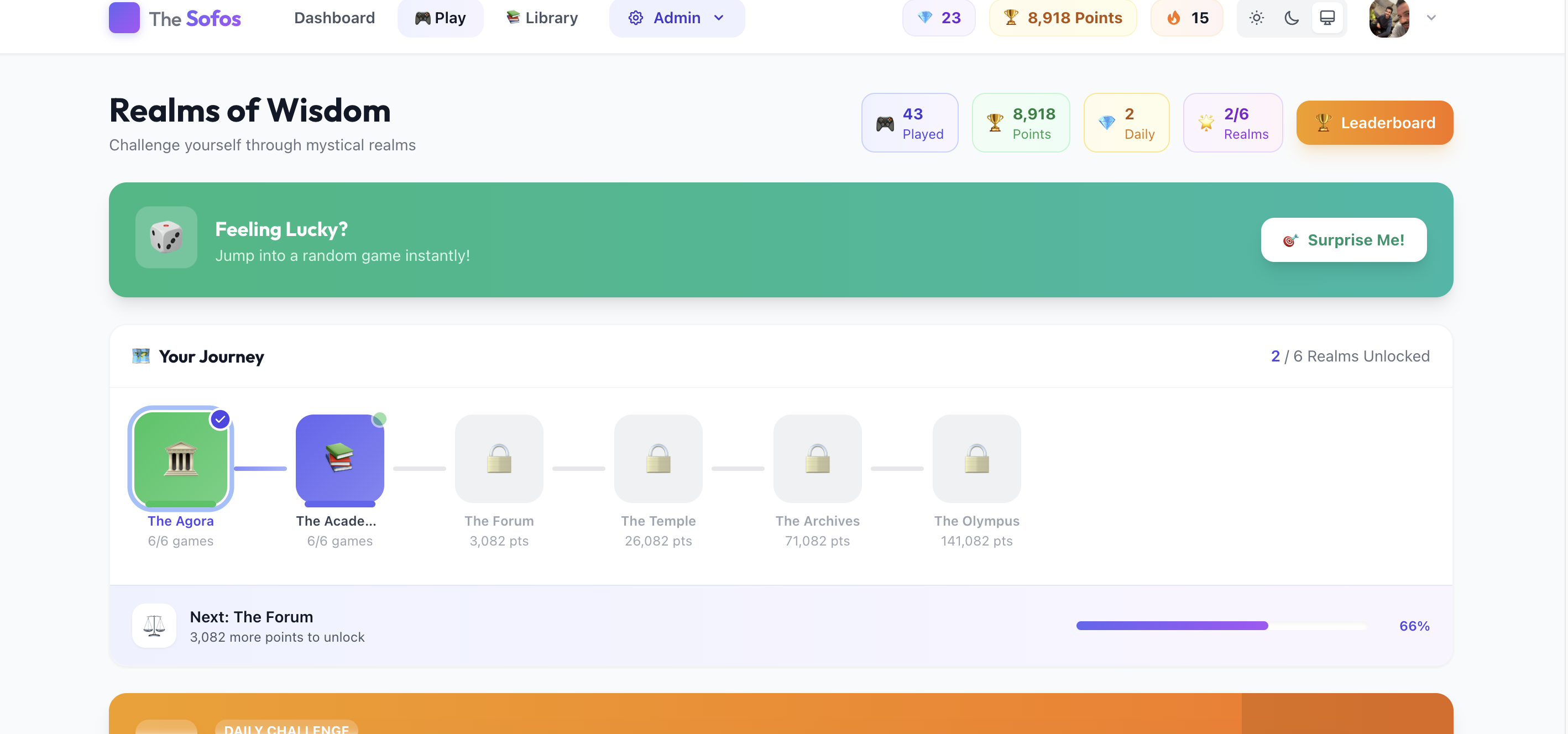Click The Temple locked realm padlock
Viewport: 1568px width, 734px height.
(x=658, y=458)
